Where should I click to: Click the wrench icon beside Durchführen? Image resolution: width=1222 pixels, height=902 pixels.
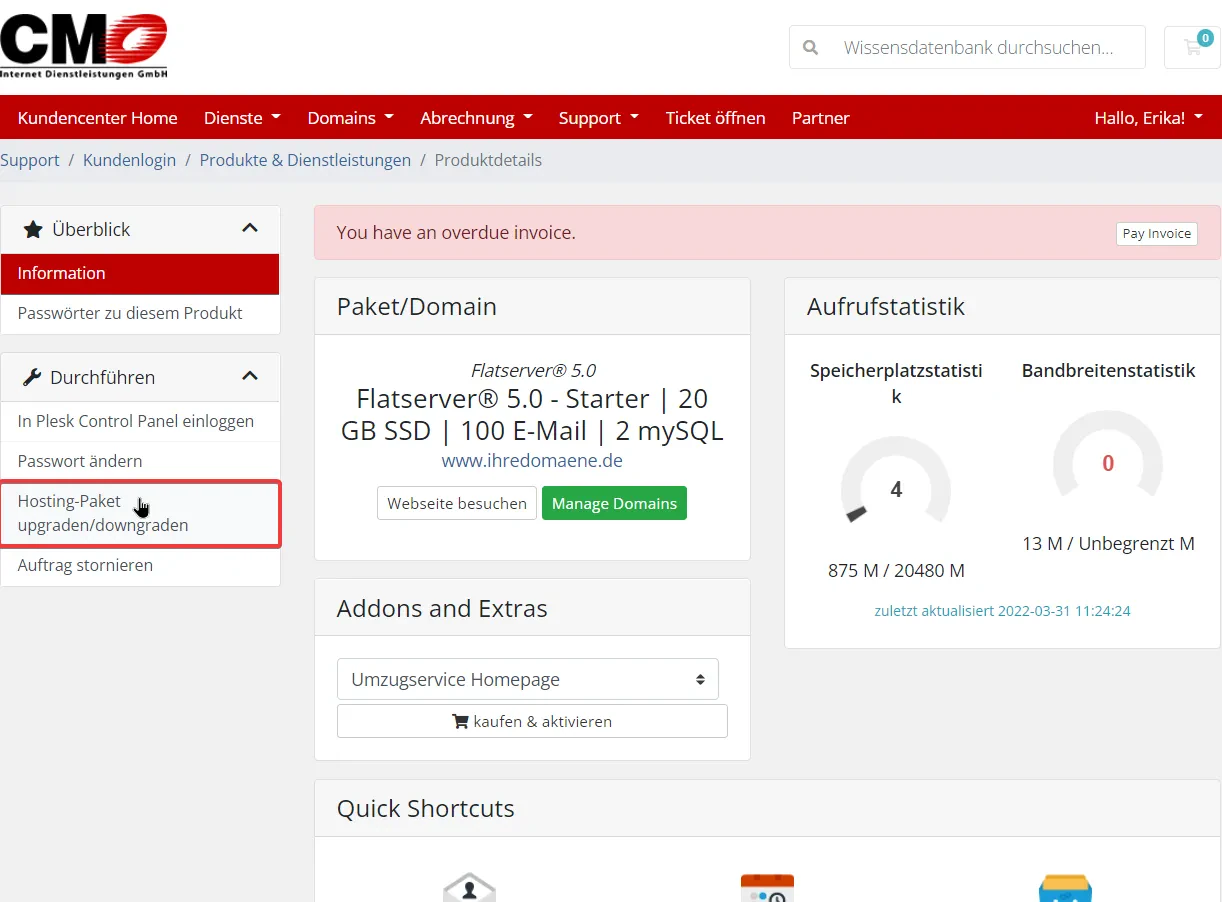click(x=32, y=377)
